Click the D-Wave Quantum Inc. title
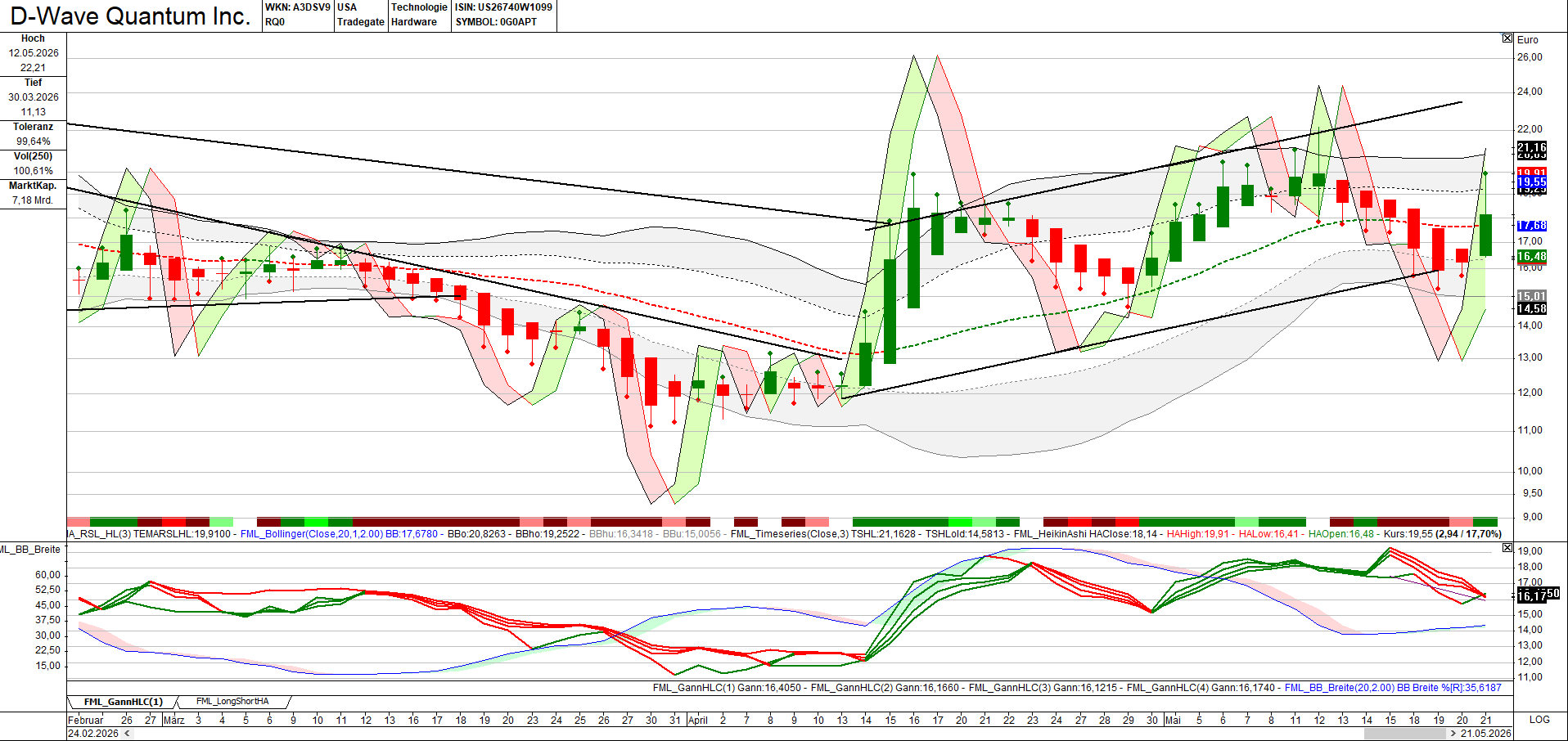Image resolution: width=1568 pixels, height=741 pixels. click(x=130, y=16)
